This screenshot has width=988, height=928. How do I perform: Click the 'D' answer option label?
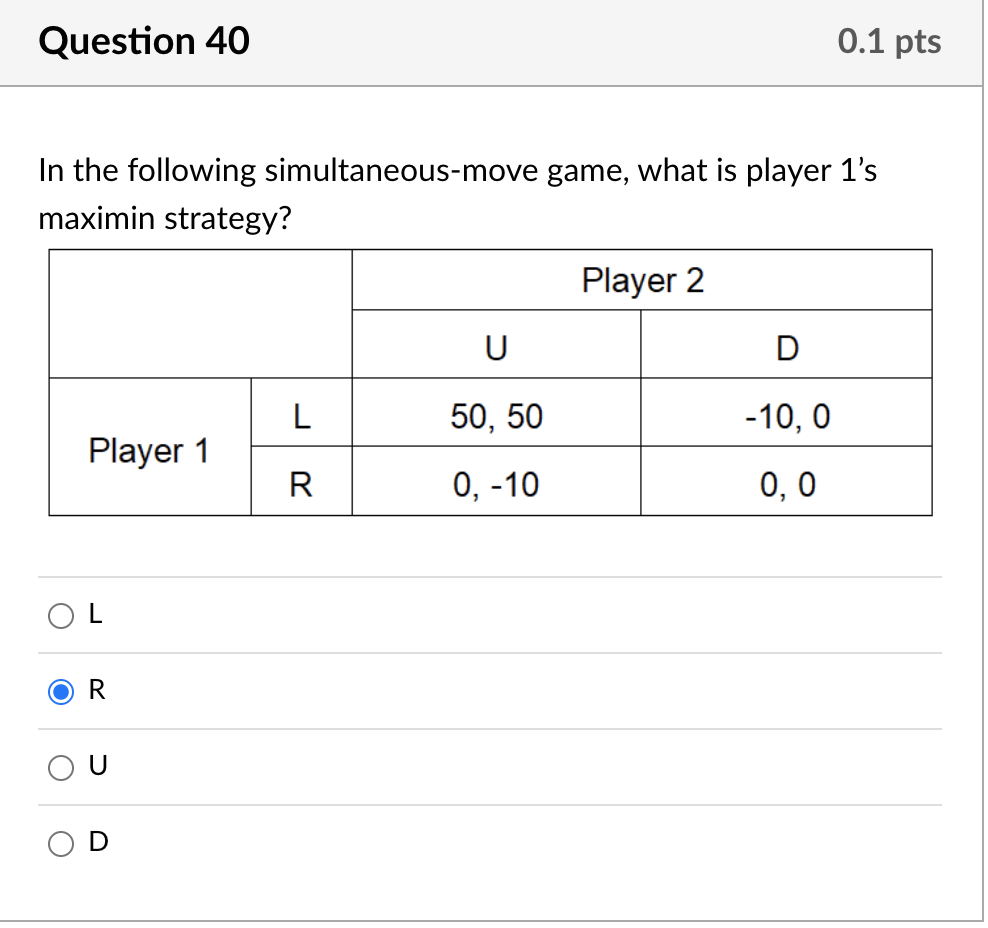click(x=98, y=842)
